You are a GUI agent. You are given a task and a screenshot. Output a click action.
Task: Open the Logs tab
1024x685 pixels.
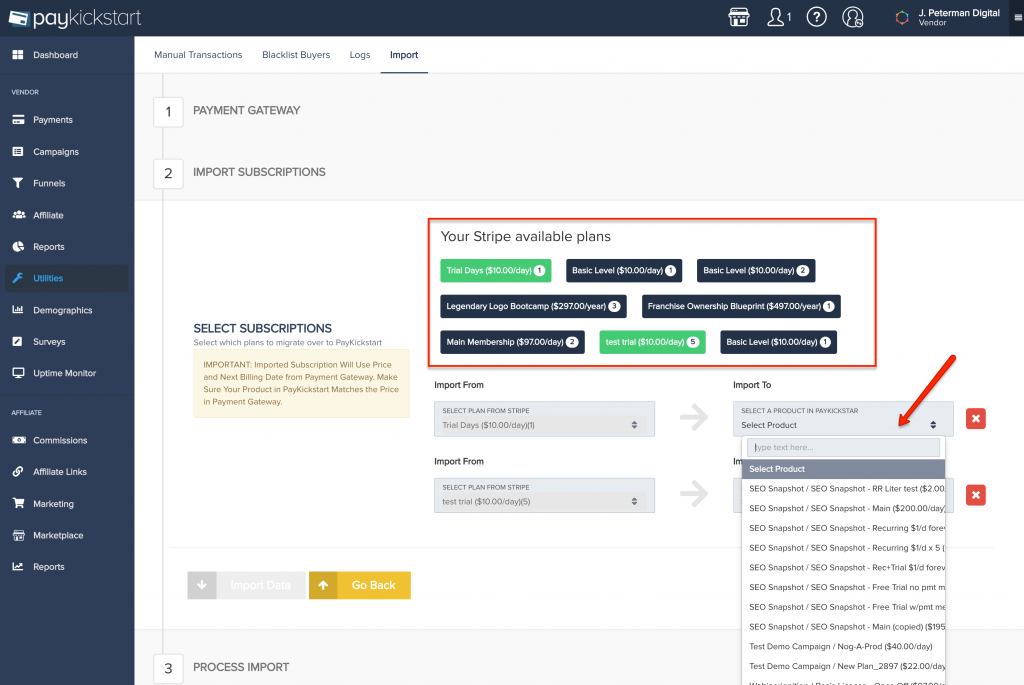[x=360, y=55]
